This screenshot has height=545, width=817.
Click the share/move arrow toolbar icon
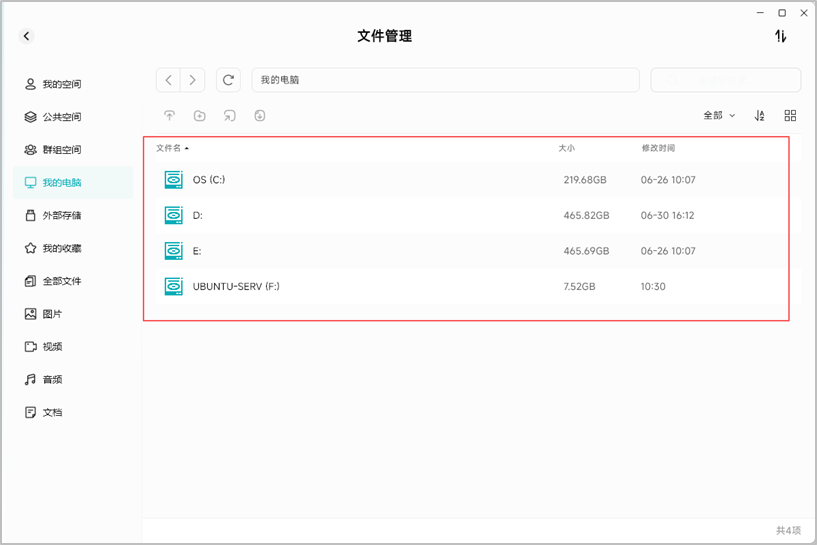[230, 116]
